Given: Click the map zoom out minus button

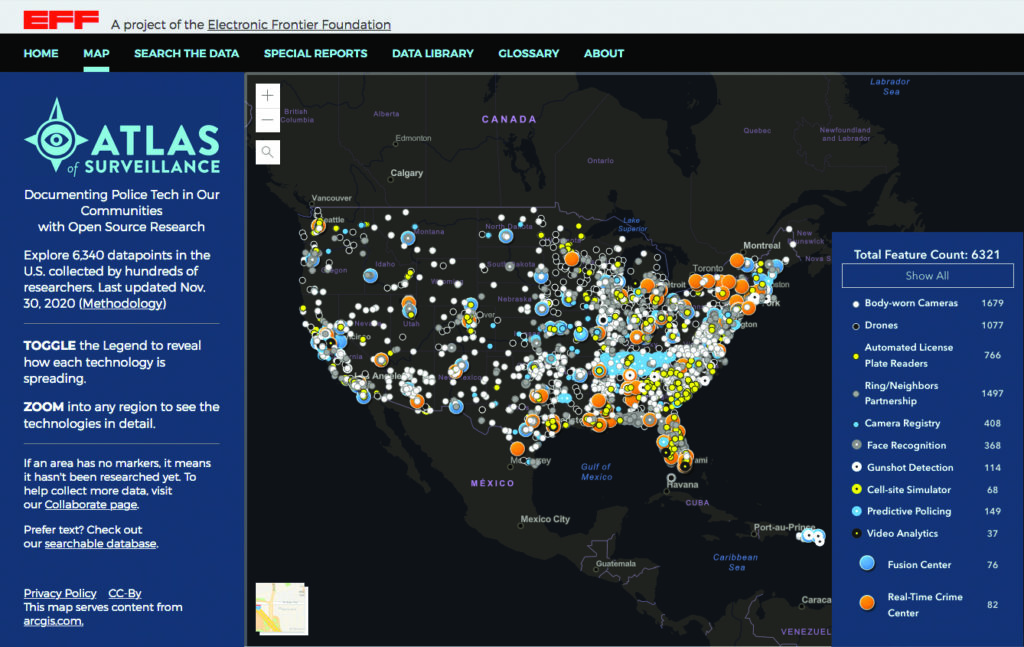Looking at the screenshot, I should 267,121.
